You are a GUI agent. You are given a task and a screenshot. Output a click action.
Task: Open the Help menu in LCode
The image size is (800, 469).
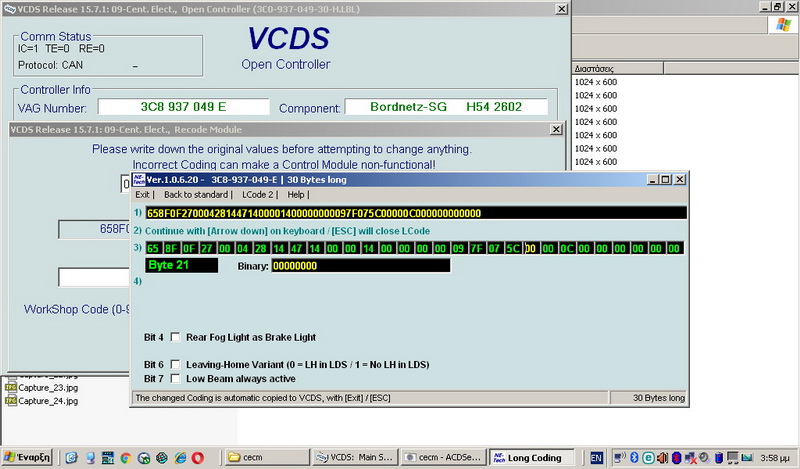point(295,194)
